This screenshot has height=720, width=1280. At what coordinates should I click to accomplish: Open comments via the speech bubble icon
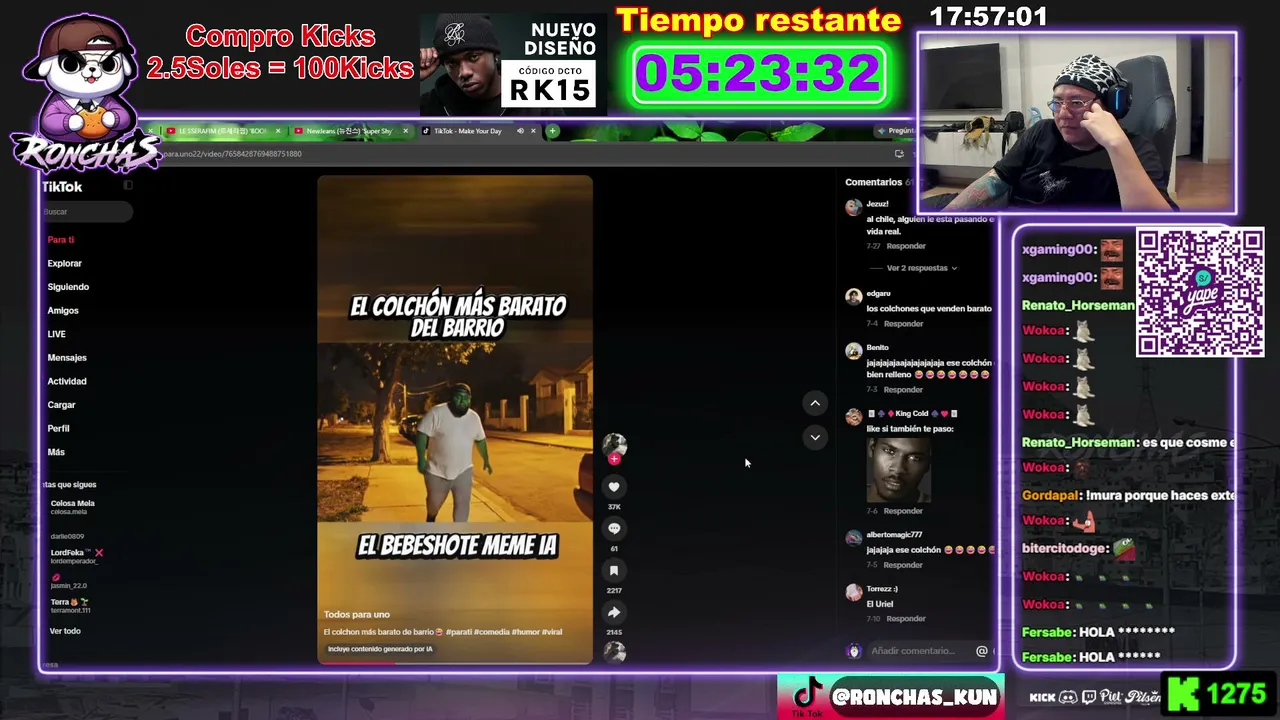[614, 529]
